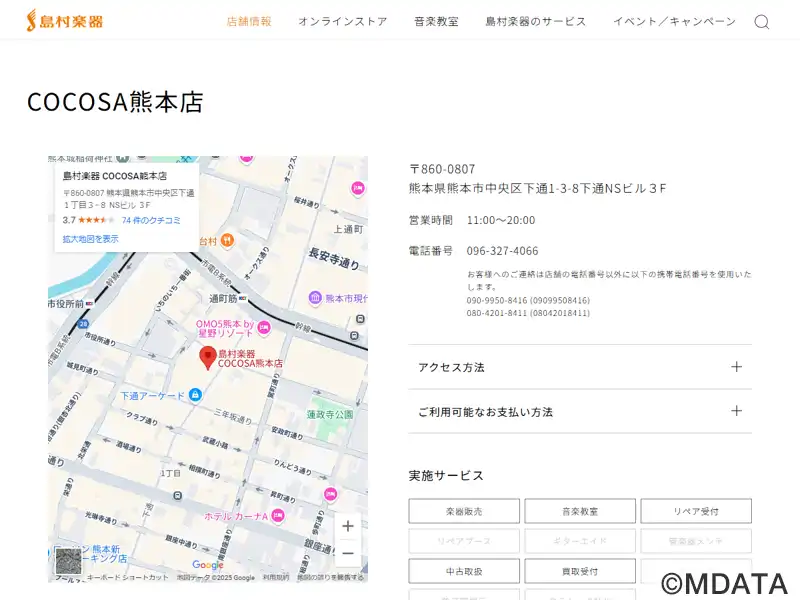Viewport: 800px width, 600px height.
Task: Click the Google logo on the map
Action: pyautogui.click(x=208, y=564)
